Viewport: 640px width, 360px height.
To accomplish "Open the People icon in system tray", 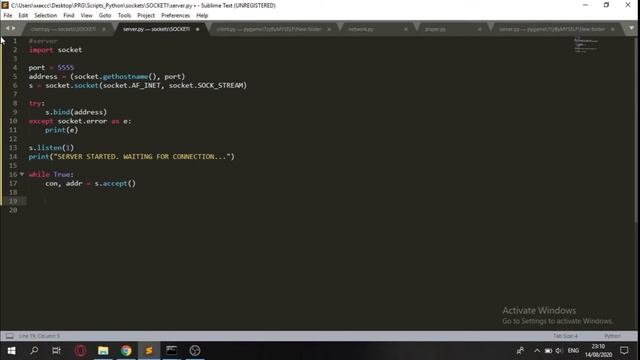I will (x=520, y=351).
